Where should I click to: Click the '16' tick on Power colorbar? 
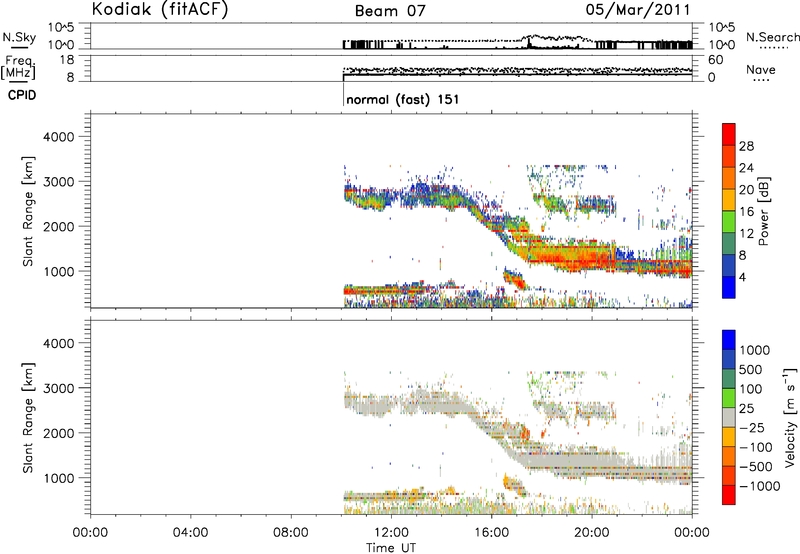tap(746, 212)
